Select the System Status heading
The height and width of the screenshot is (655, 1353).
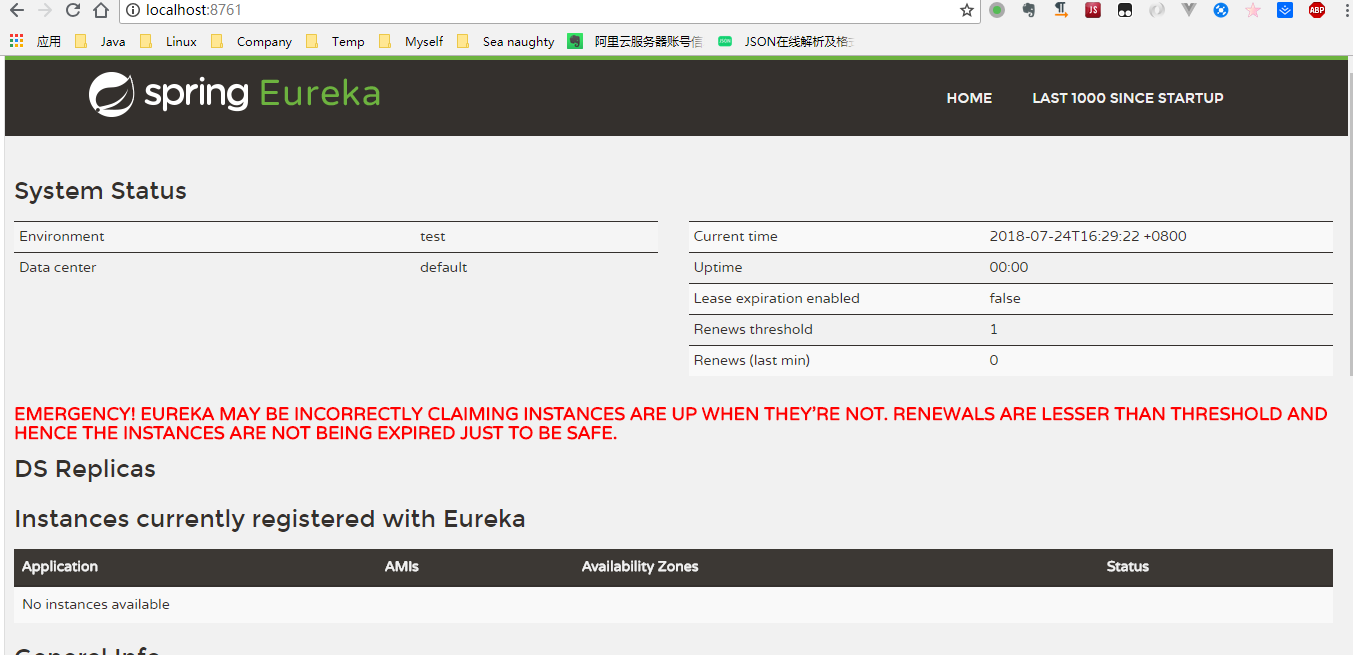pyautogui.click(x=100, y=191)
